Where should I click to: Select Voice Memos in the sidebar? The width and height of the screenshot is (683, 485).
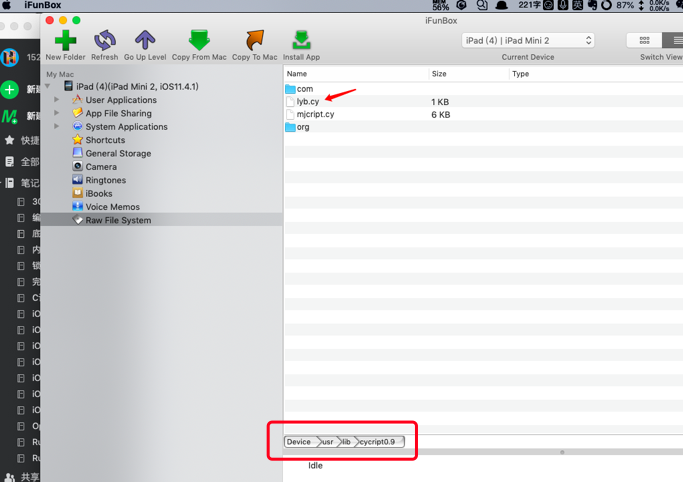pos(113,207)
